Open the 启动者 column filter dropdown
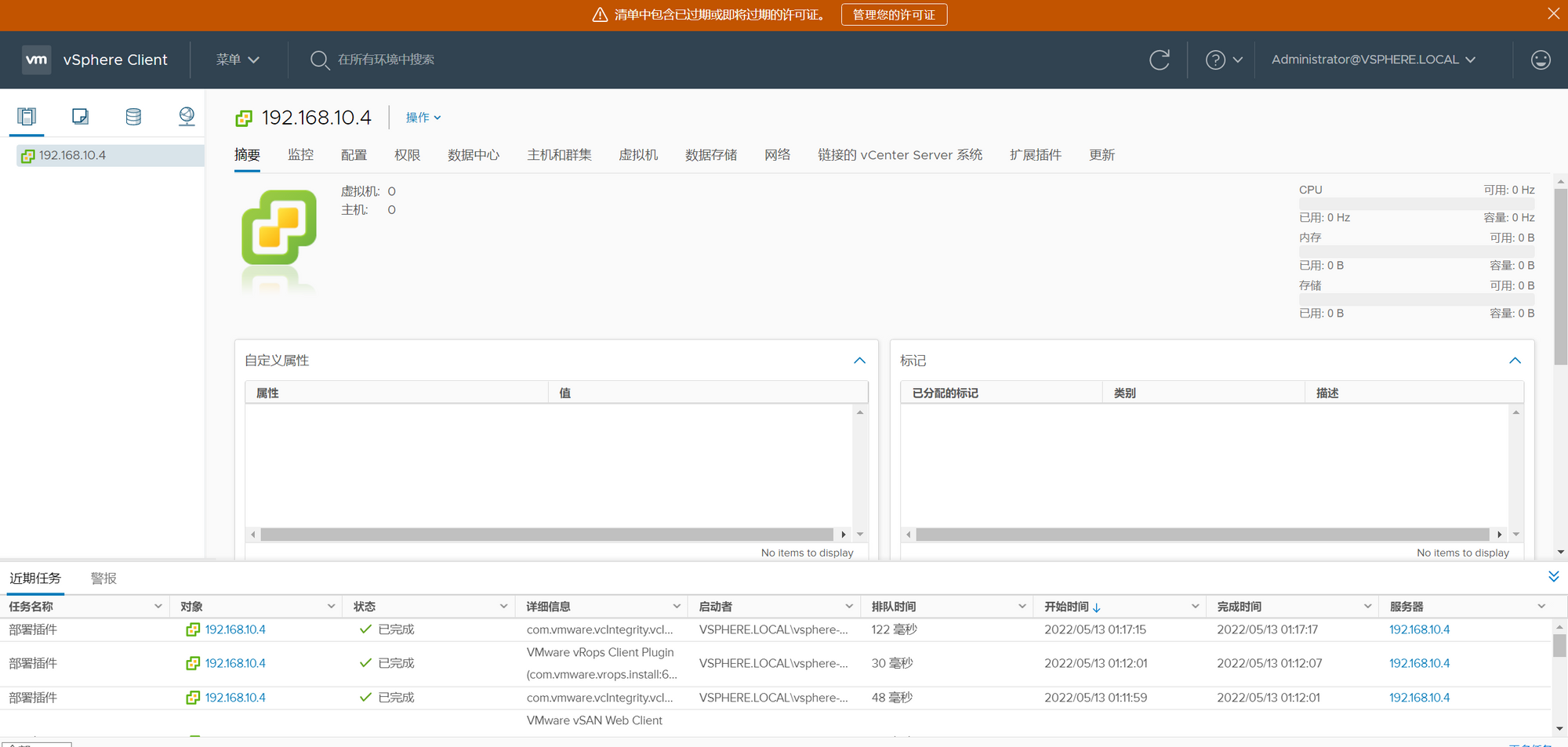Screen dimensions: 1568x747 coord(849,607)
